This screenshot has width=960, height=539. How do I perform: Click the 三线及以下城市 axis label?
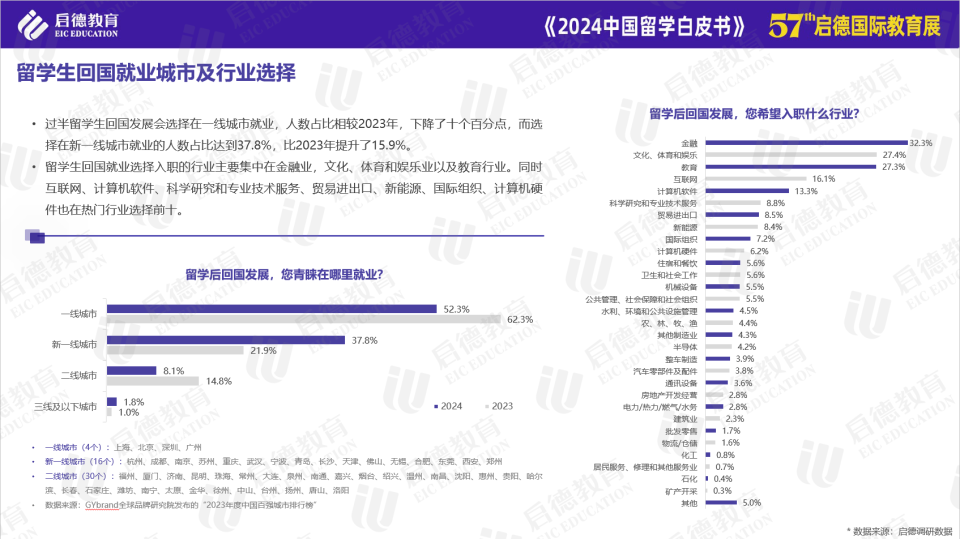[x=66, y=406]
